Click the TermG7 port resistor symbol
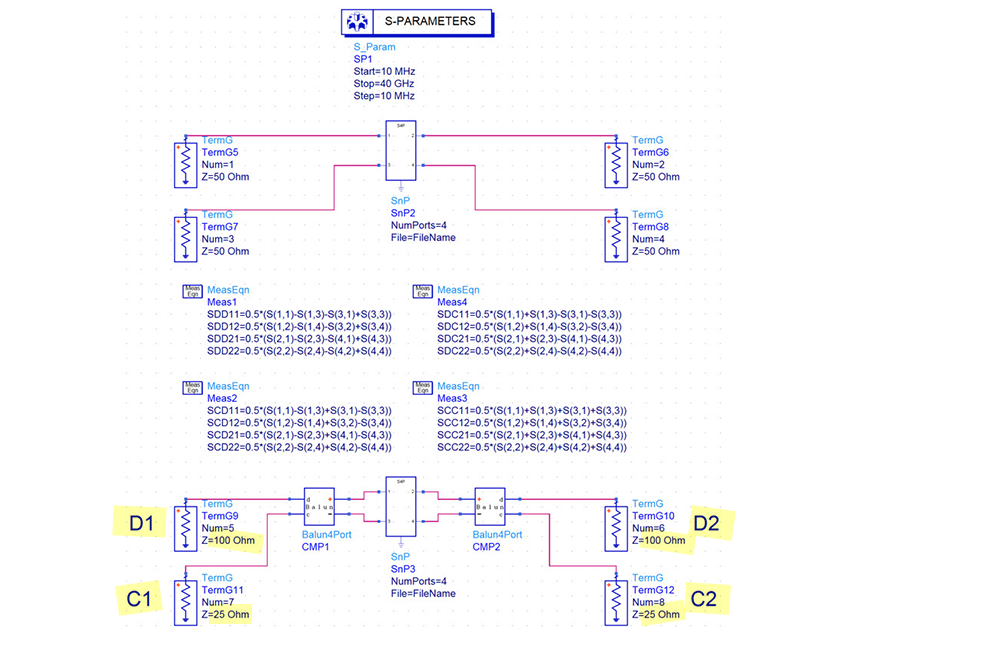Image resolution: width=995 pixels, height=648 pixels. click(185, 238)
